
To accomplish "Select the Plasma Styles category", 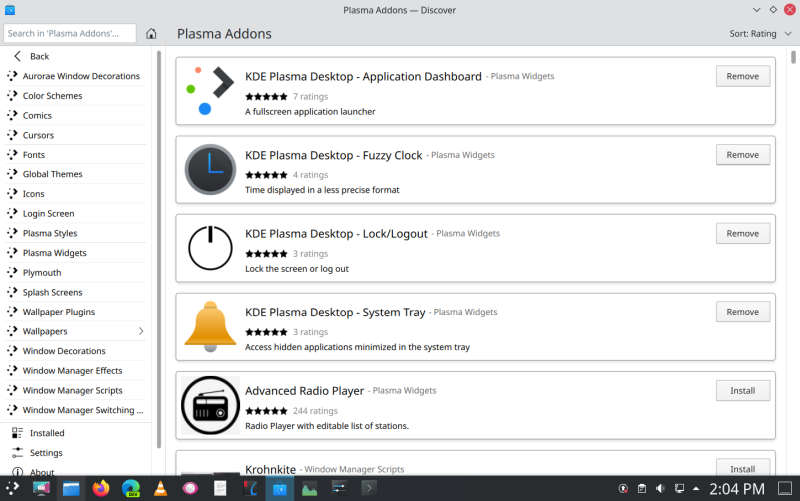I will pyautogui.click(x=76, y=233).
